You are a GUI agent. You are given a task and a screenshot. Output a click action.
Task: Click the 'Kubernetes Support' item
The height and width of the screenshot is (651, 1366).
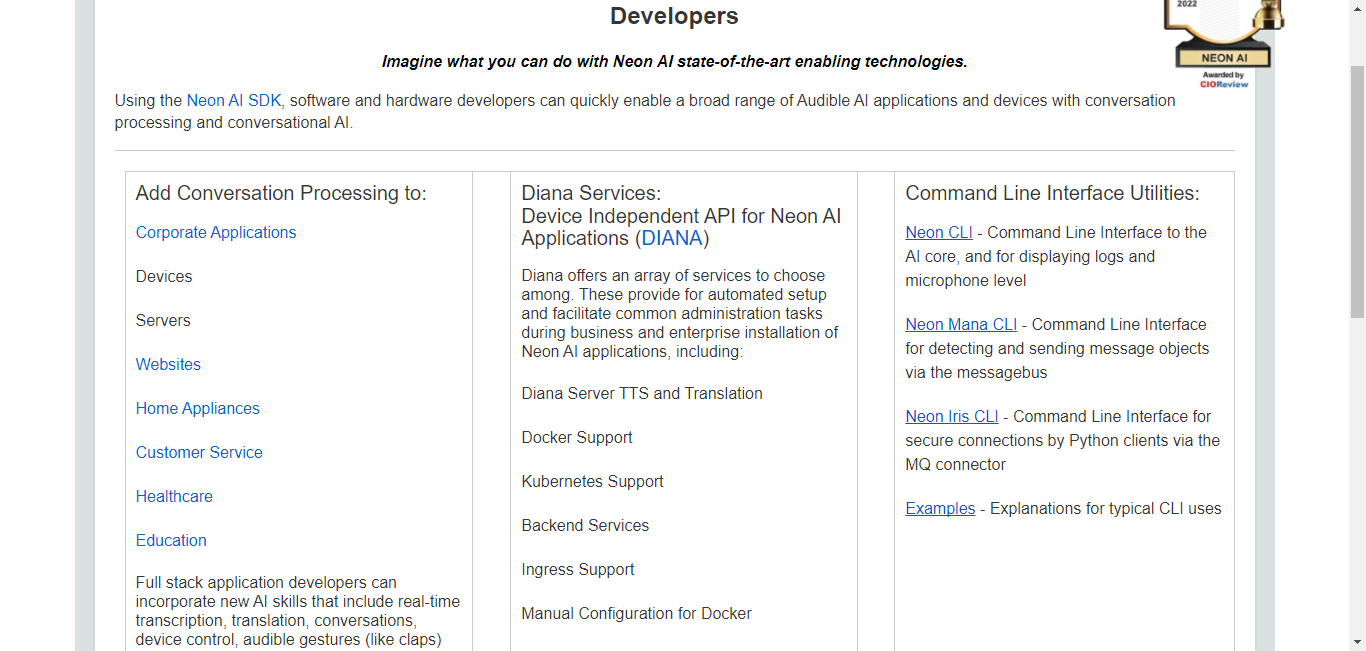pos(593,481)
